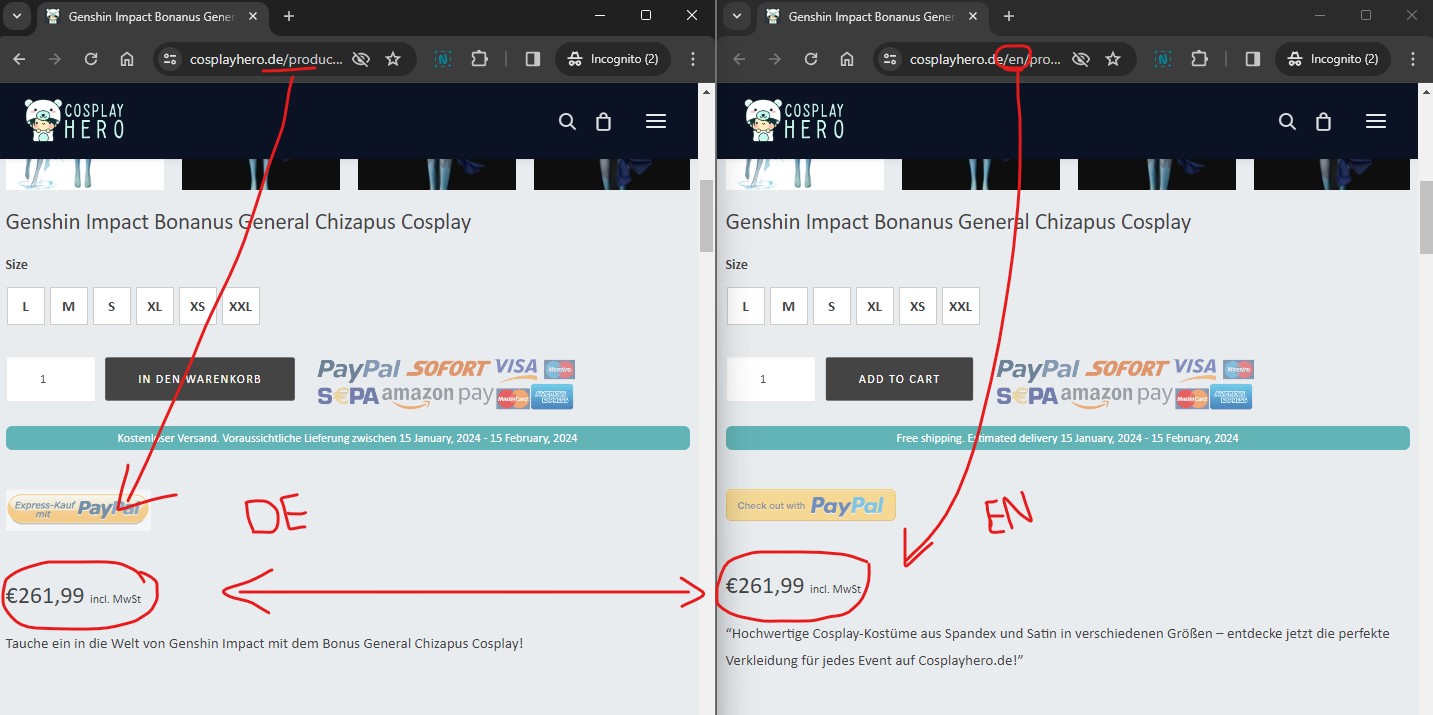Image resolution: width=1433 pixels, height=715 pixels.
Task: Open shopping bag in left window header
Action: 603,121
